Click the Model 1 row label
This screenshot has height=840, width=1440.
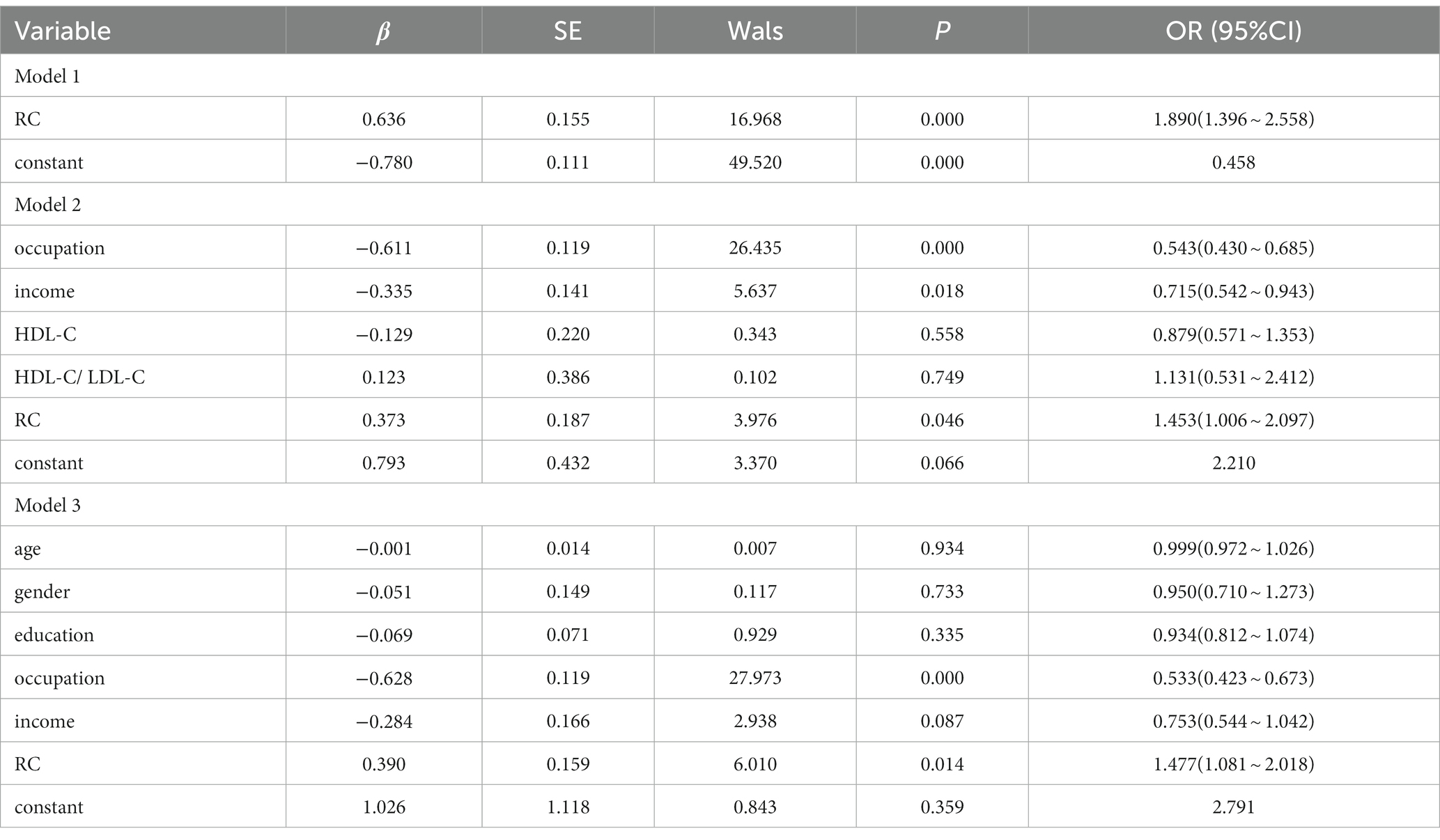point(47,76)
